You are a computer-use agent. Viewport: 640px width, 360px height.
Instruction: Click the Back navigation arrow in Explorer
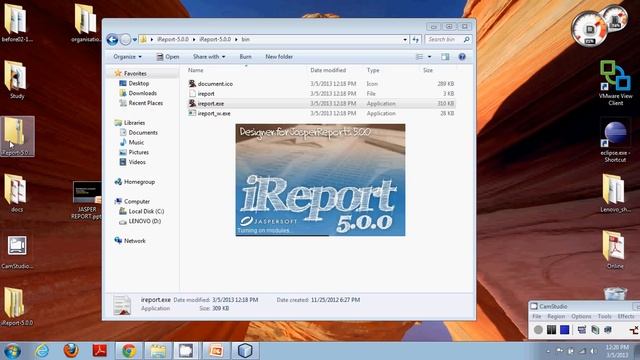click(x=112, y=40)
